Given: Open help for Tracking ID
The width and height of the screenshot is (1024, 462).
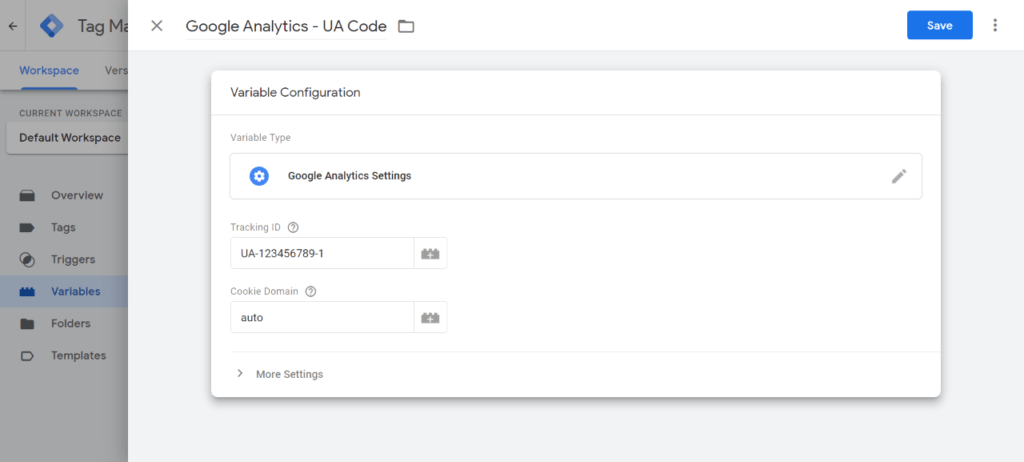Looking at the screenshot, I should coord(293,227).
